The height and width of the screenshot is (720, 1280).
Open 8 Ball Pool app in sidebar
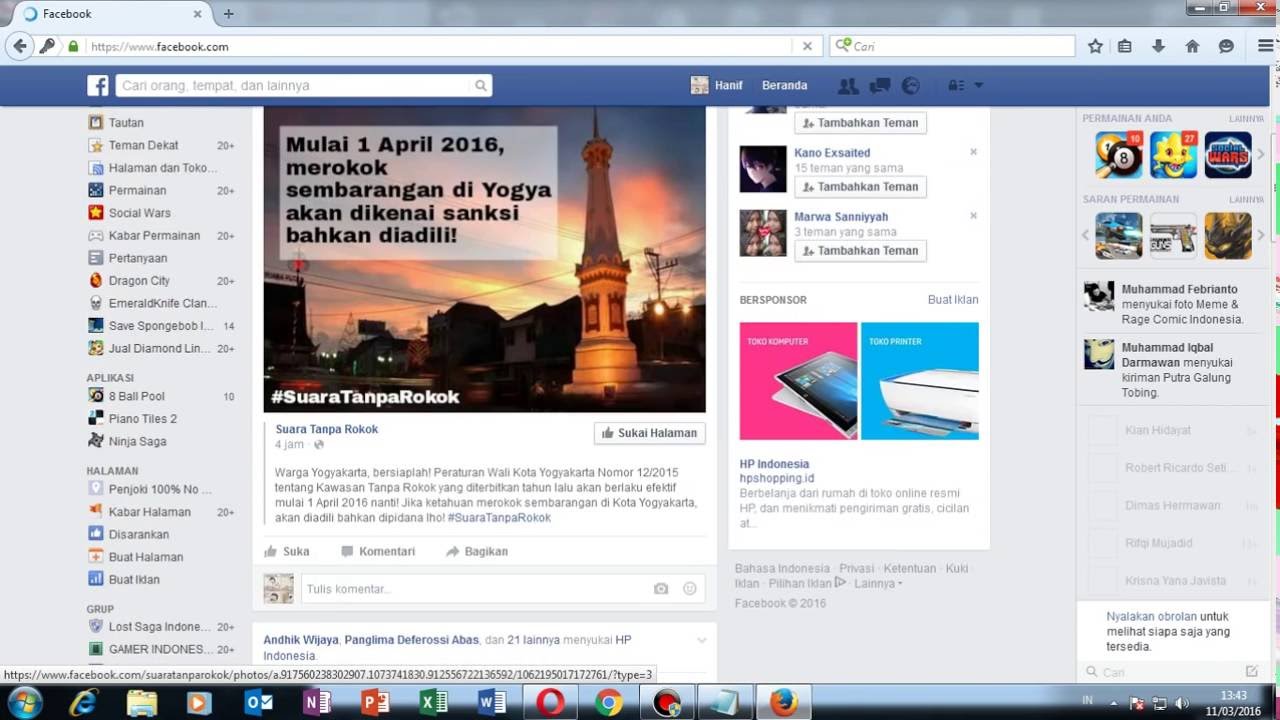(x=137, y=396)
